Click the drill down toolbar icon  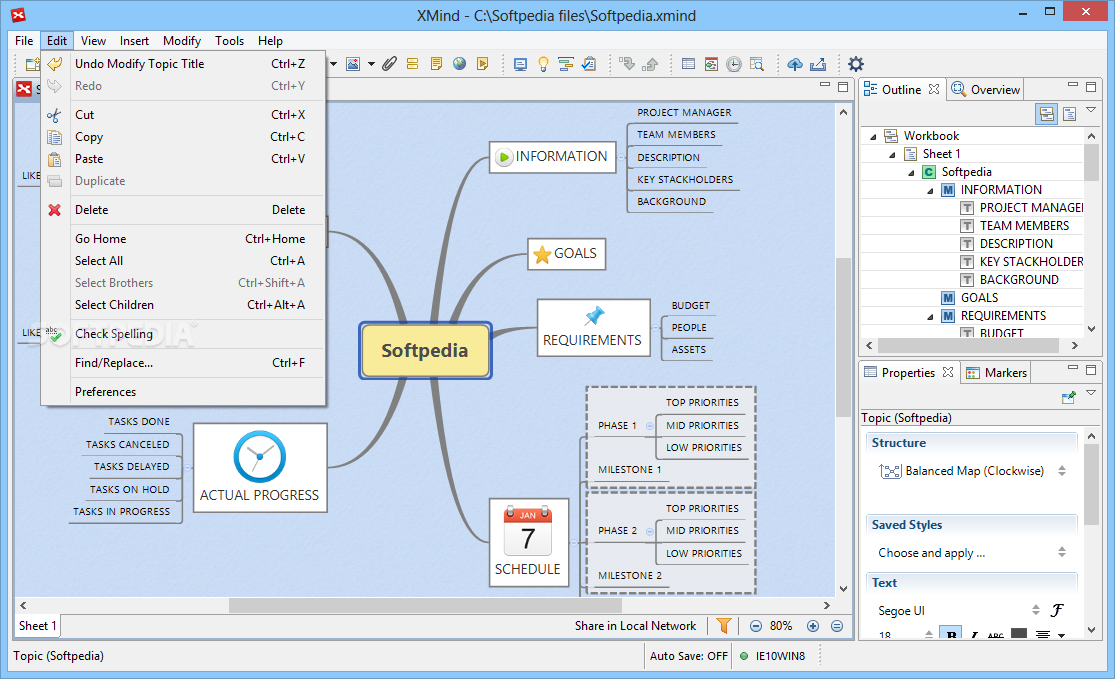[x=627, y=65]
